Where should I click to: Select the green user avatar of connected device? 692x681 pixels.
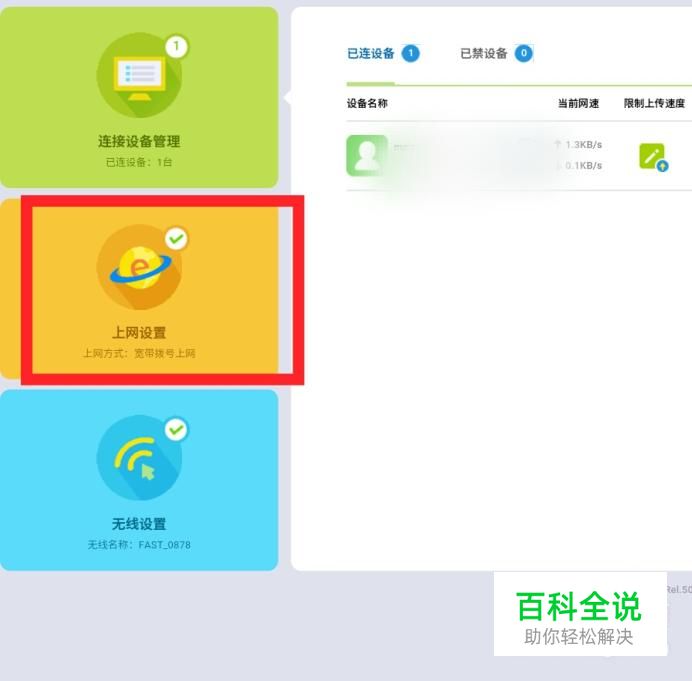[x=367, y=155]
